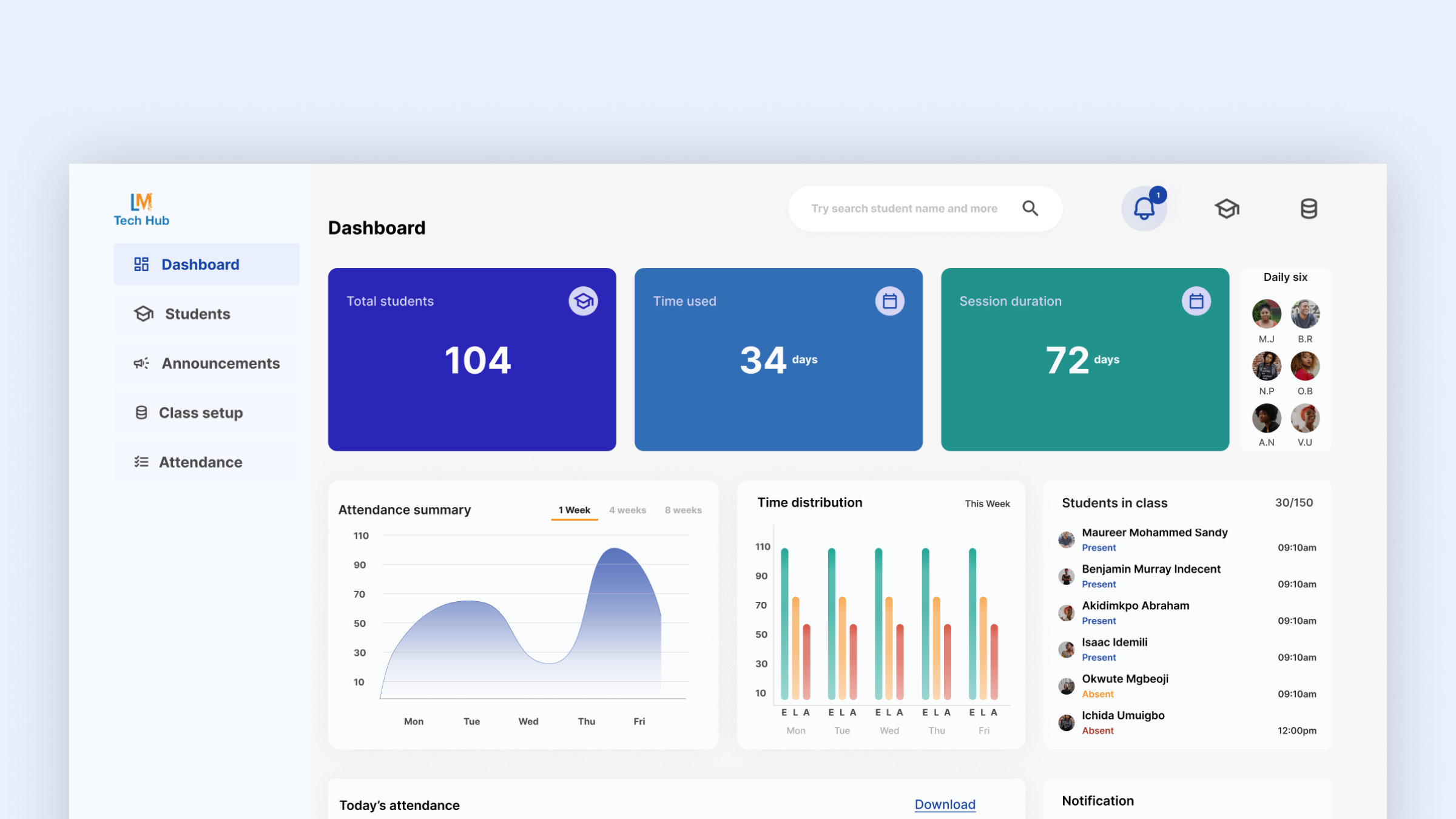
Task: Click Okwute Mgbeoji's avatar photo
Action: [x=1067, y=686]
